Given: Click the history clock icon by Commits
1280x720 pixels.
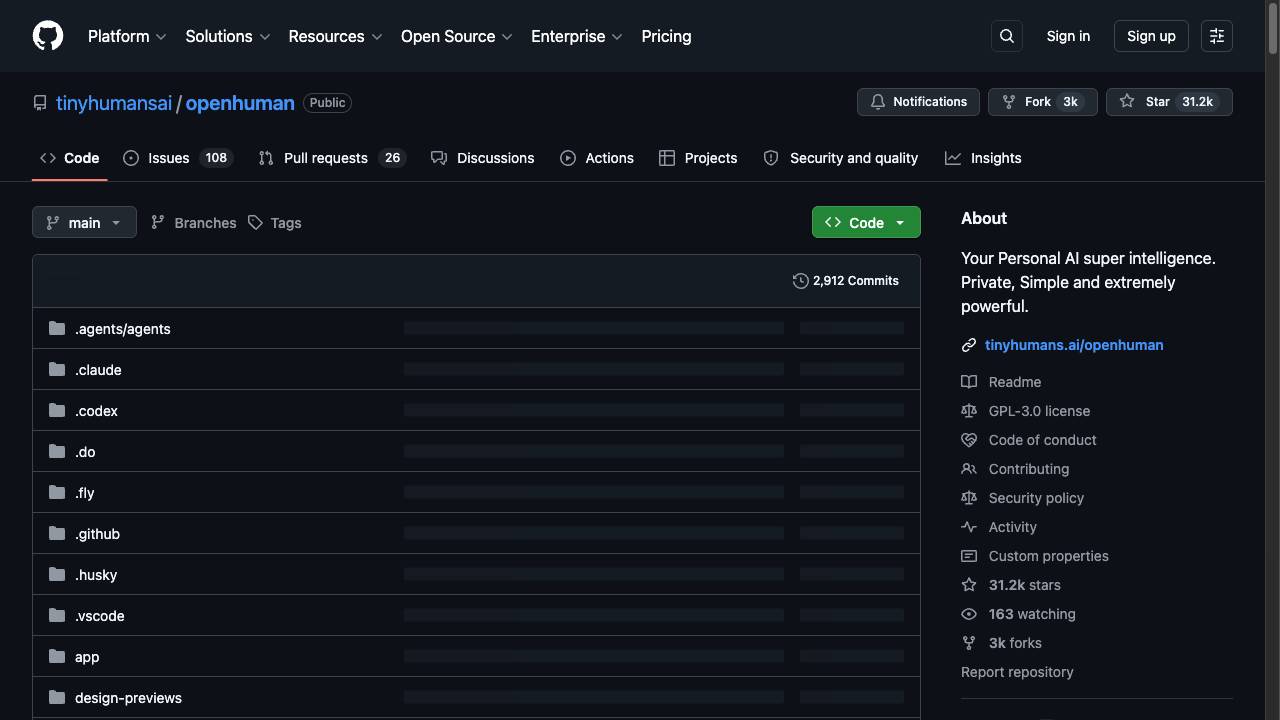Looking at the screenshot, I should click(800, 281).
